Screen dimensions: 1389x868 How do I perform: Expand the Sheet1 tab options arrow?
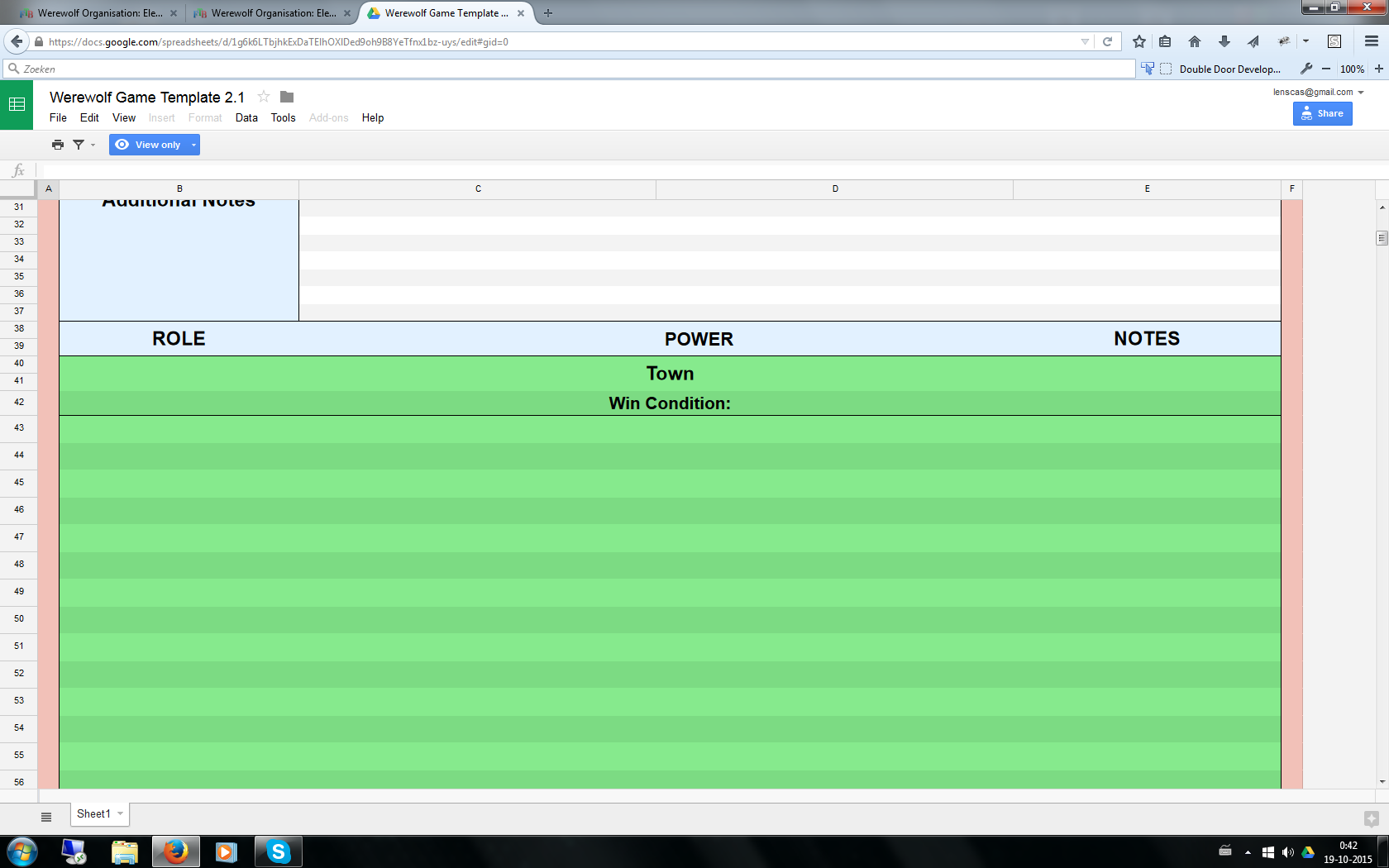click(x=121, y=813)
